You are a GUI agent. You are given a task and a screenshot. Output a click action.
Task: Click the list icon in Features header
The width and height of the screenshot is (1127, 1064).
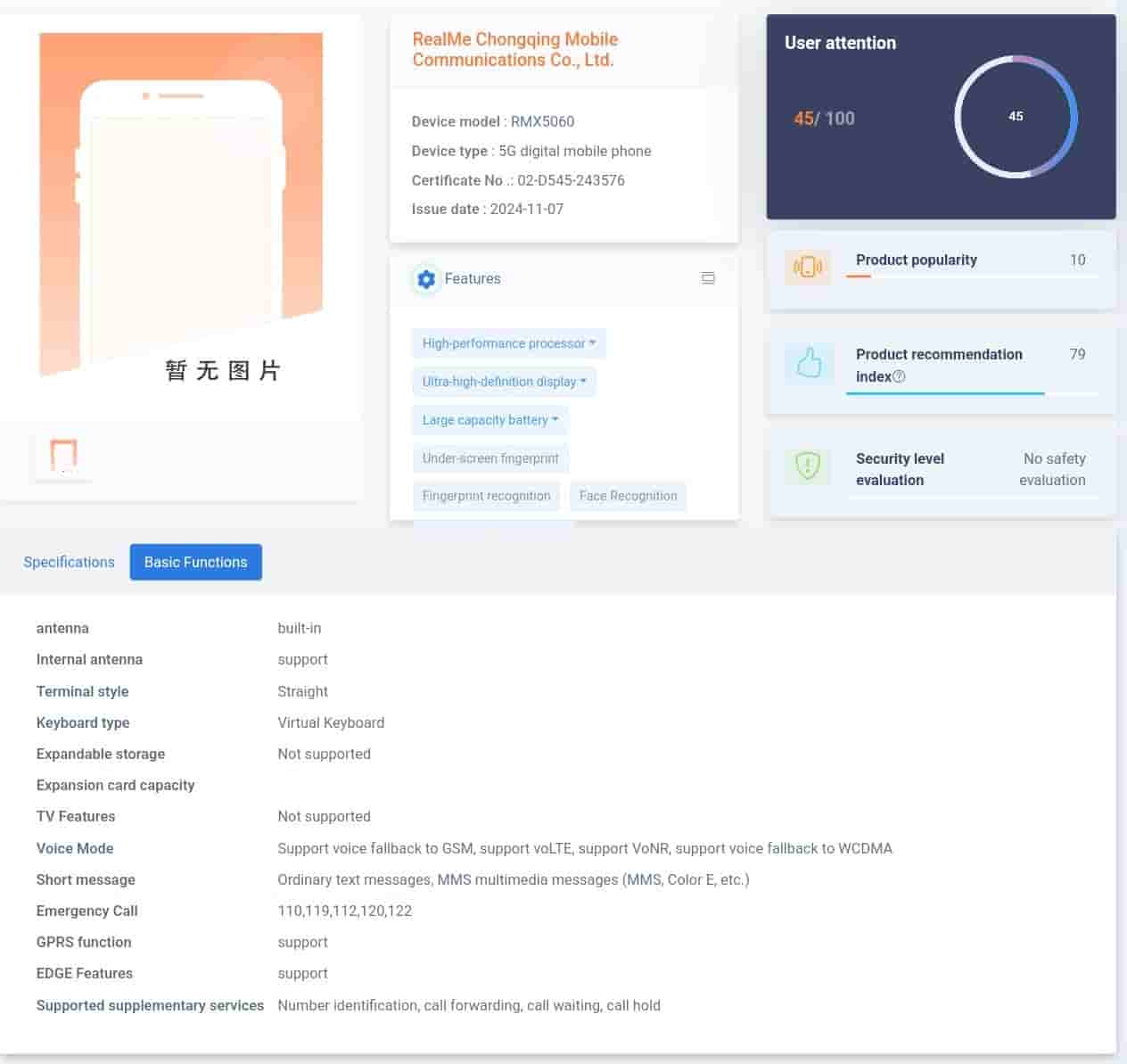708,278
